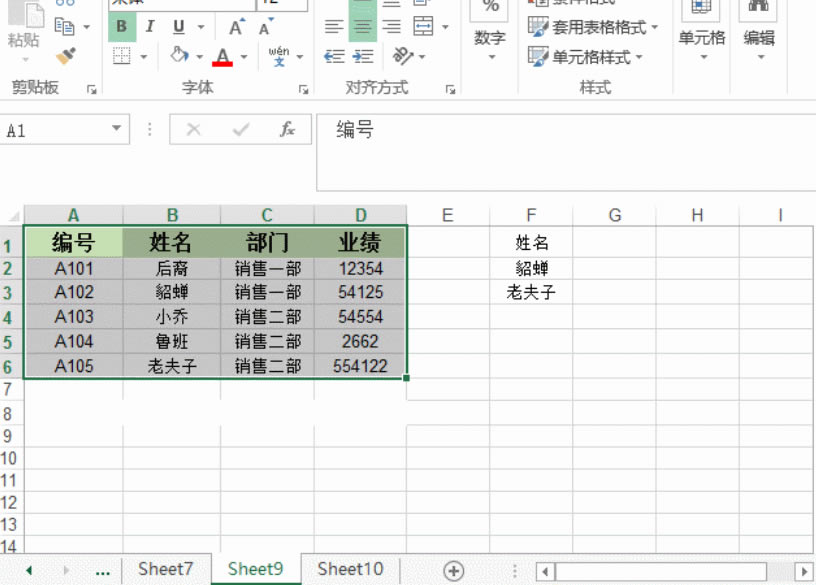The image size is (816, 585).
Task: Open the 数字 number format group
Action: (490, 37)
